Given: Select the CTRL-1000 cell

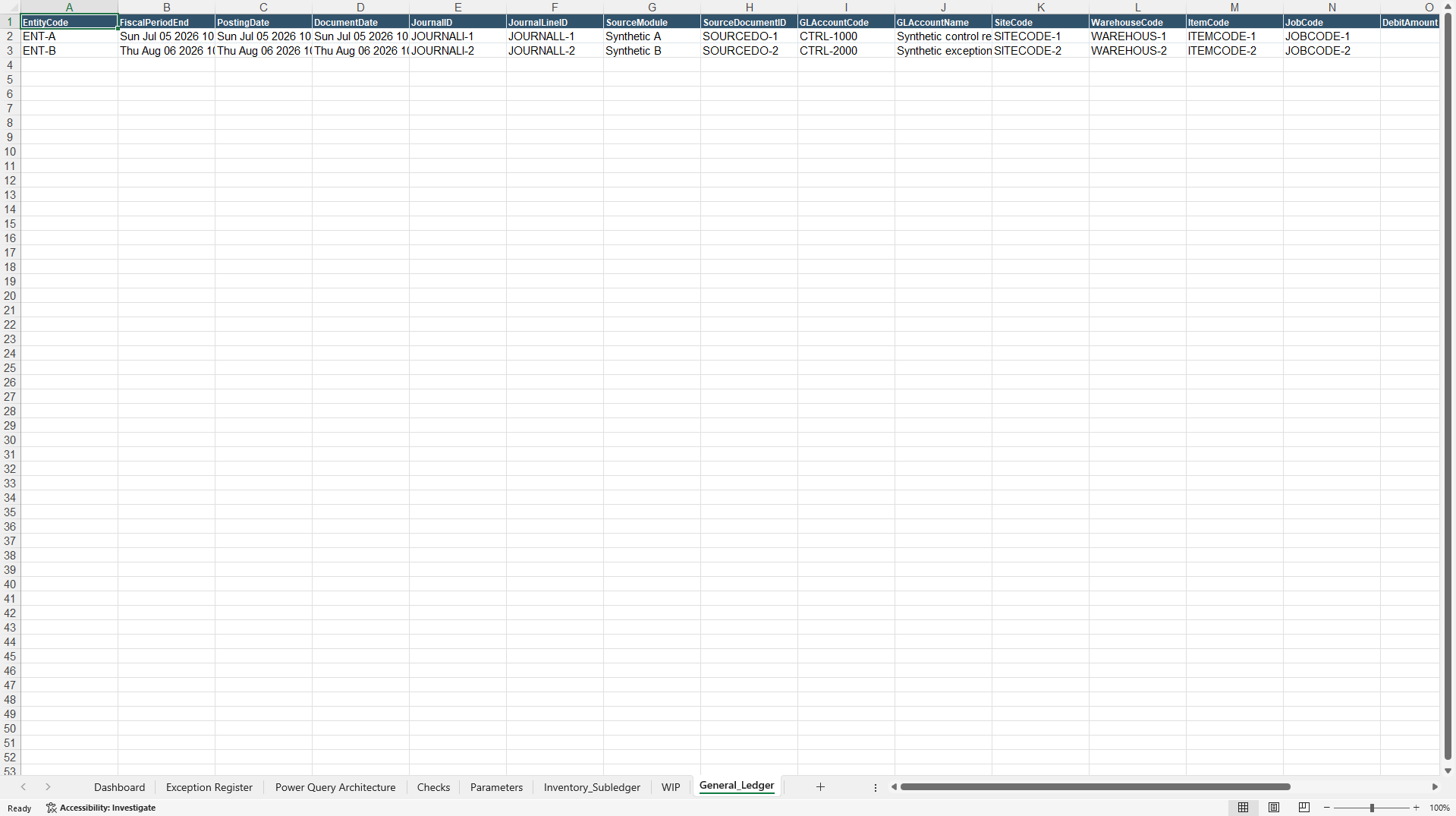Looking at the screenshot, I should 846,36.
